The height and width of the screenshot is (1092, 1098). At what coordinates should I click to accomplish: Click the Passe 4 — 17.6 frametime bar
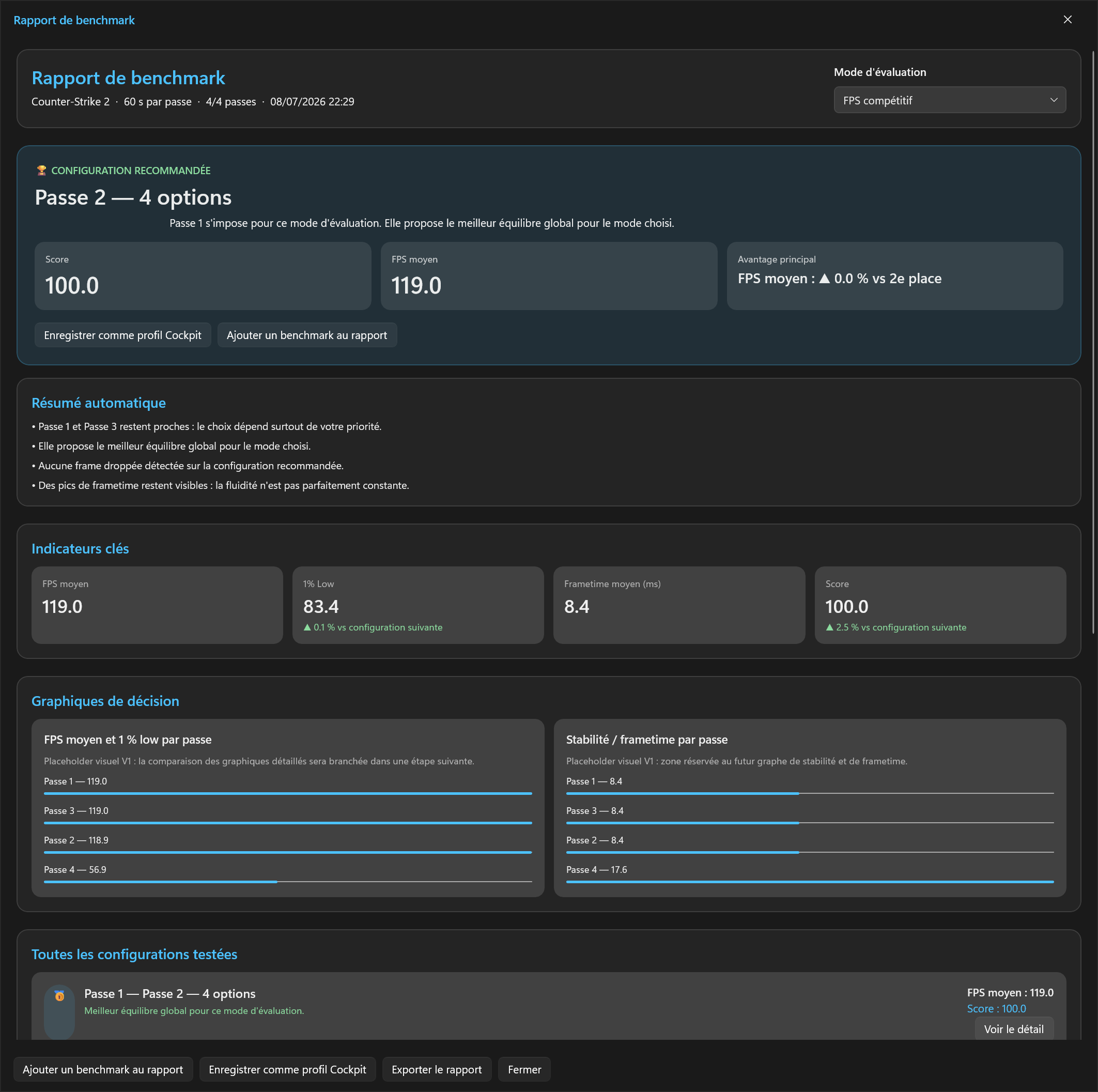point(810,882)
